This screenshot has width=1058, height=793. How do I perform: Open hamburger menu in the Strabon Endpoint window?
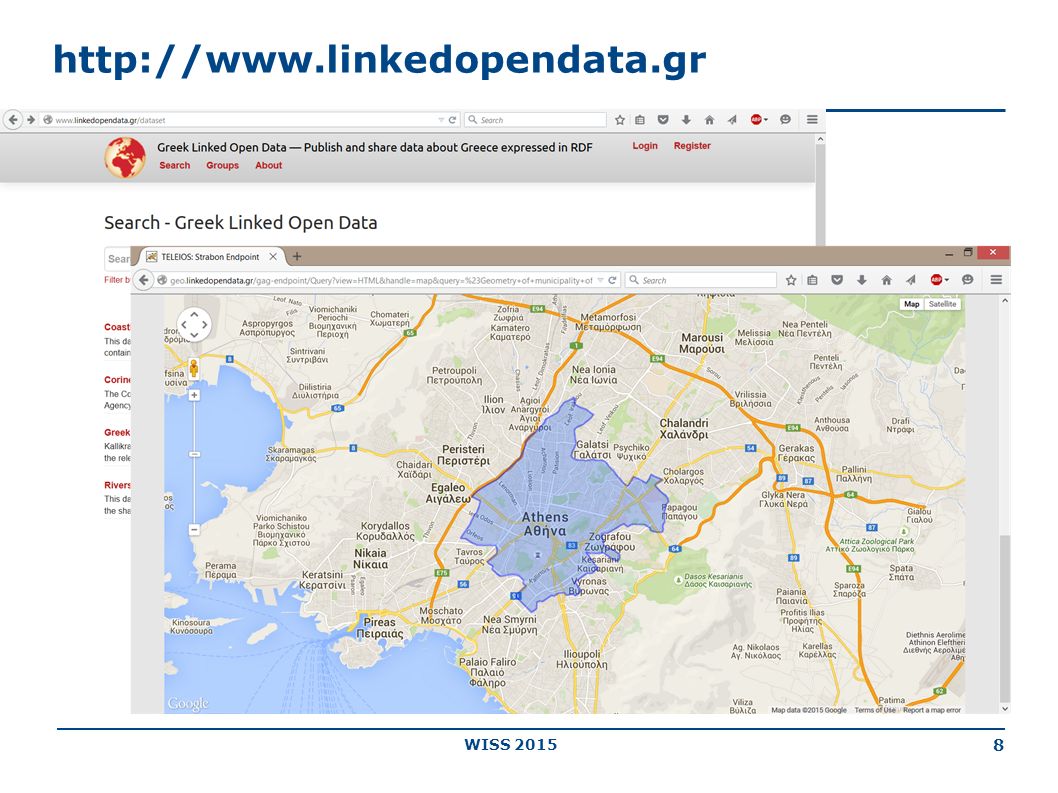(x=996, y=280)
